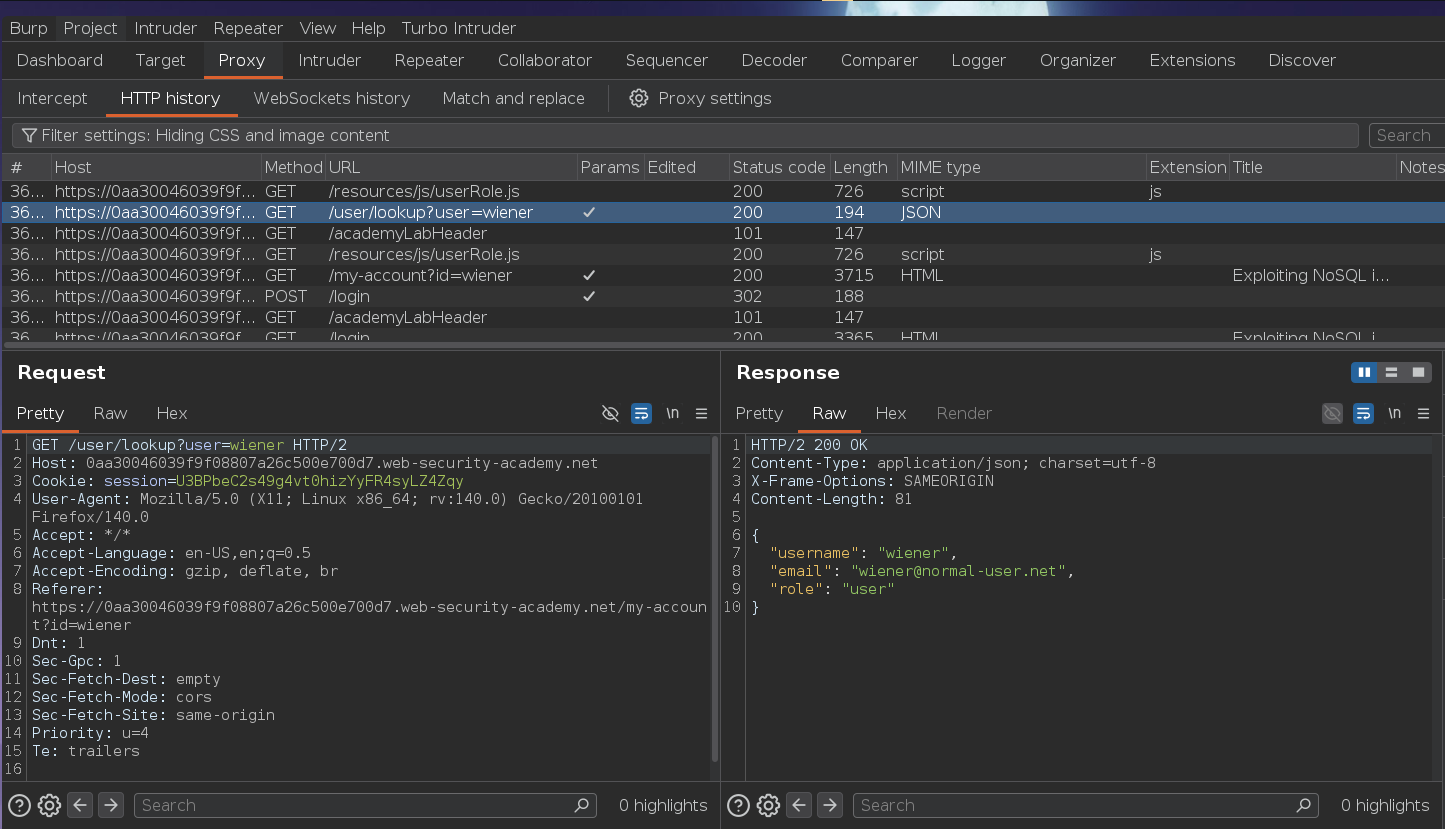Sort history by Status code column
This screenshot has width=1445, height=829.
click(779, 167)
